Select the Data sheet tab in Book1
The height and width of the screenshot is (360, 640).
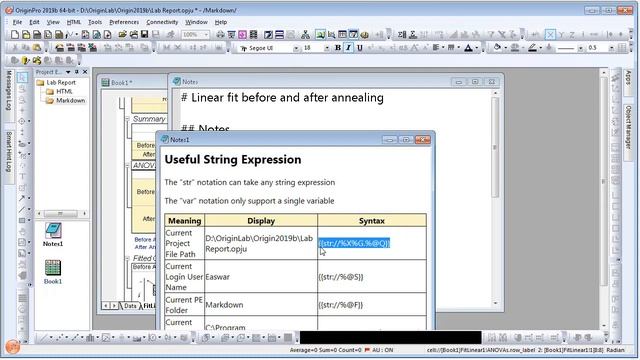coord(130,306)
